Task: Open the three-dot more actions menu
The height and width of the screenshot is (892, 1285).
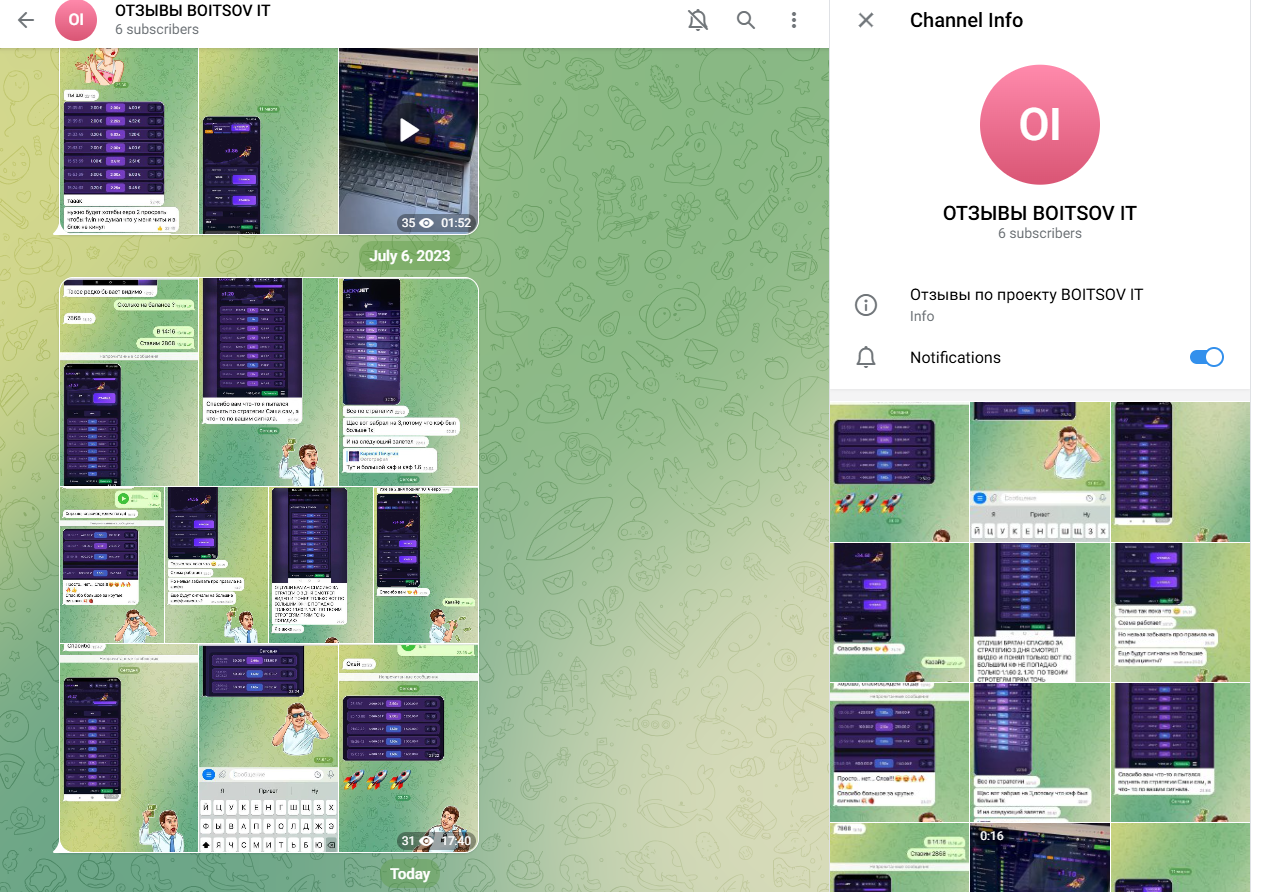Action: click(x=793, y=20)
